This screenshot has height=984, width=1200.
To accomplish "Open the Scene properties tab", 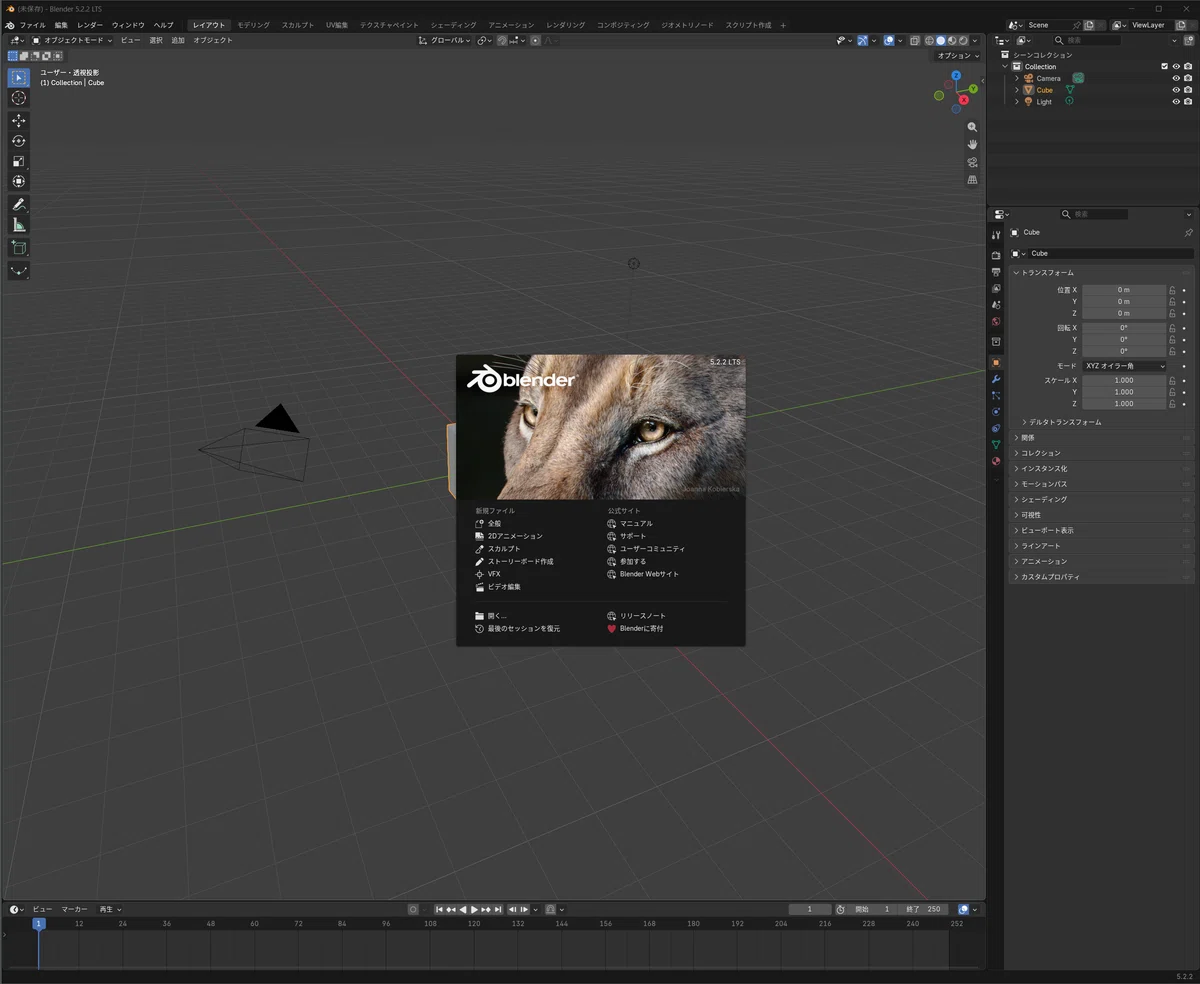I will (x=996, y=305).
